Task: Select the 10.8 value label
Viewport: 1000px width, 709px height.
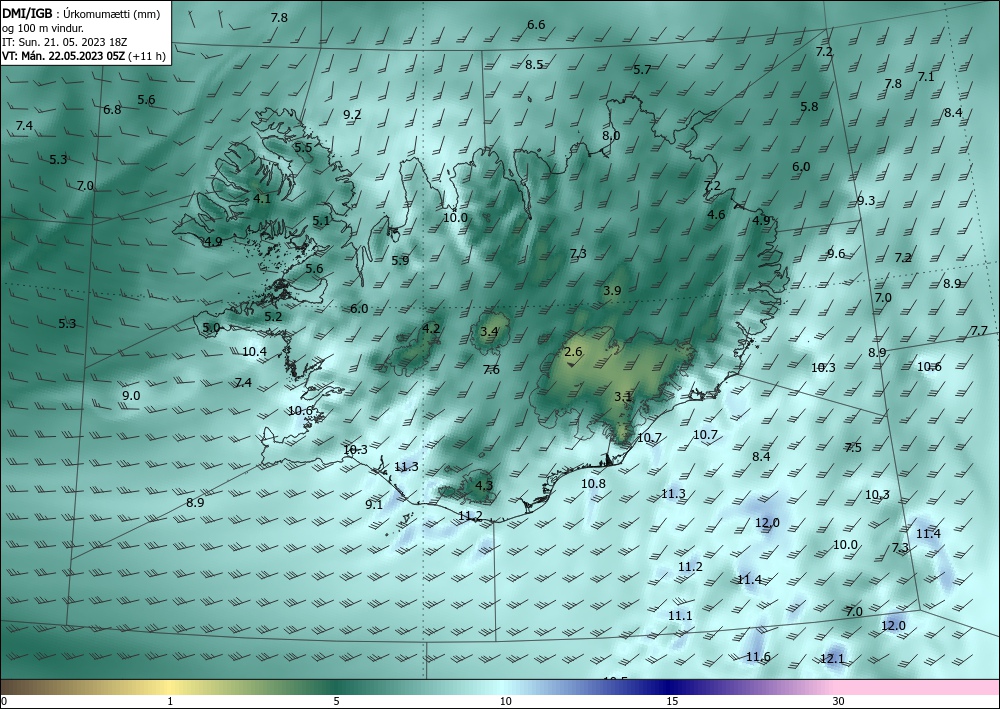Action: [593, 483]
